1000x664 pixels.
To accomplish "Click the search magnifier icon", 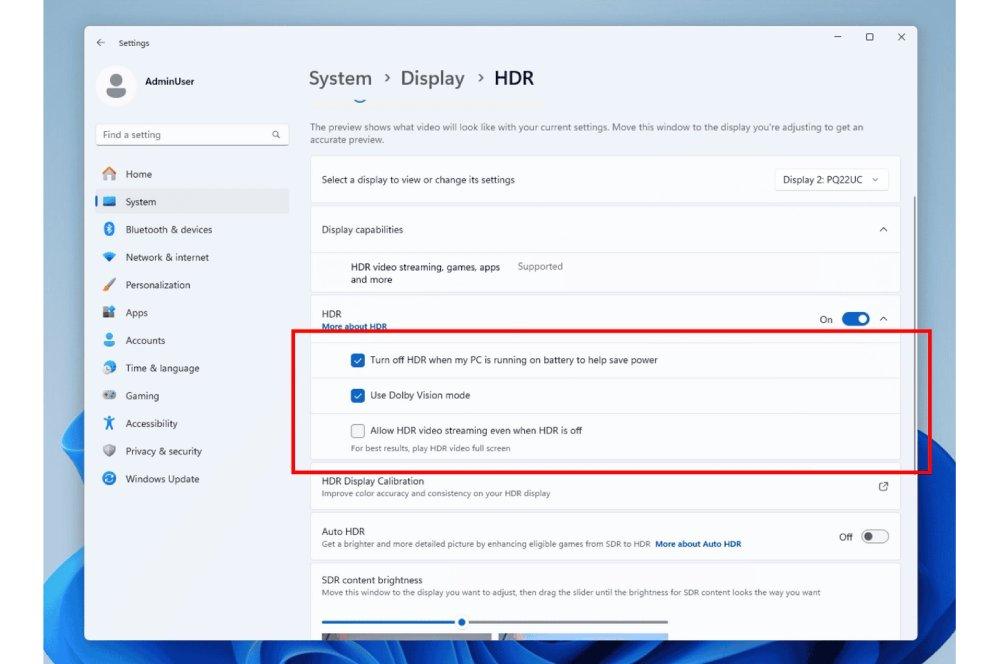I will (x=276, y=135).
